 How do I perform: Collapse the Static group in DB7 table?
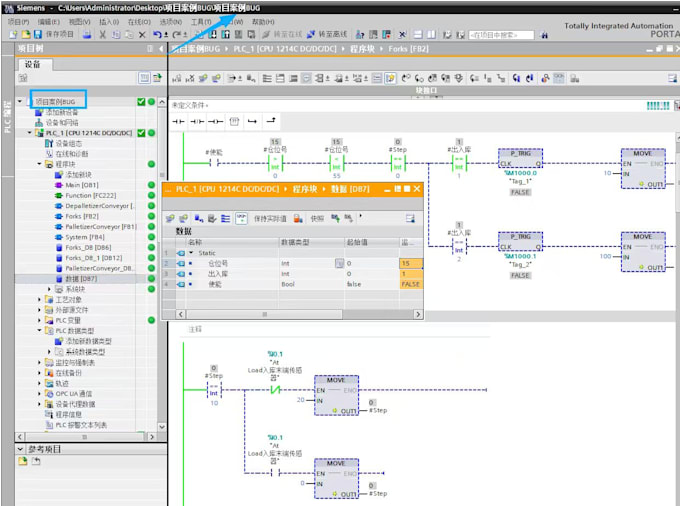pyautogui.click(x=191, y=253)
